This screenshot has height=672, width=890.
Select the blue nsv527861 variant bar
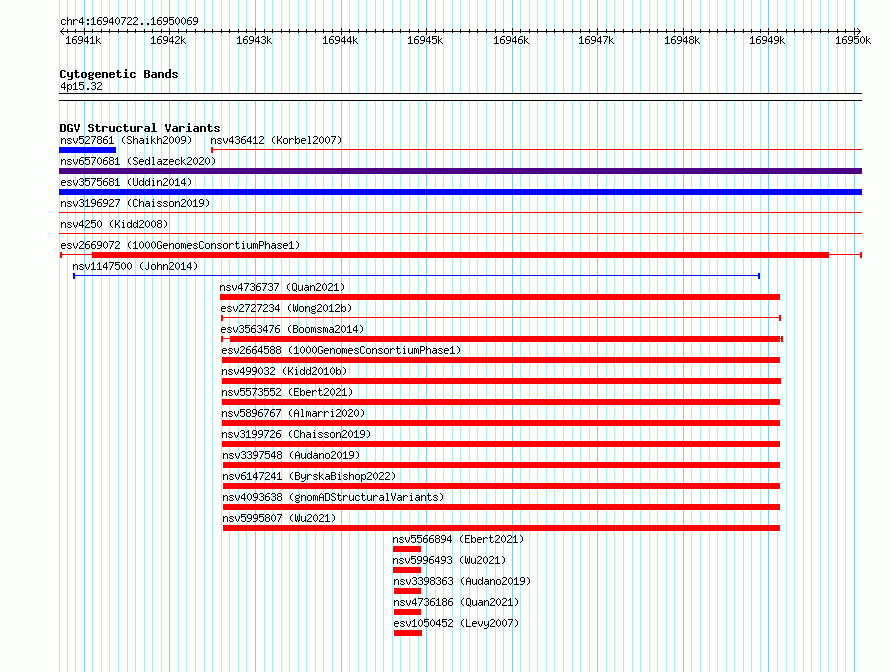(87, 150)
